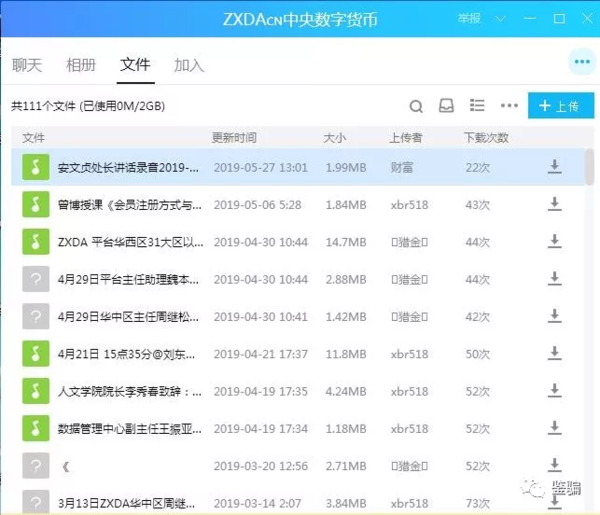Switch to the 聊天 tab
The height and width of the screenshot is (515, 600).
click(27, 66)
